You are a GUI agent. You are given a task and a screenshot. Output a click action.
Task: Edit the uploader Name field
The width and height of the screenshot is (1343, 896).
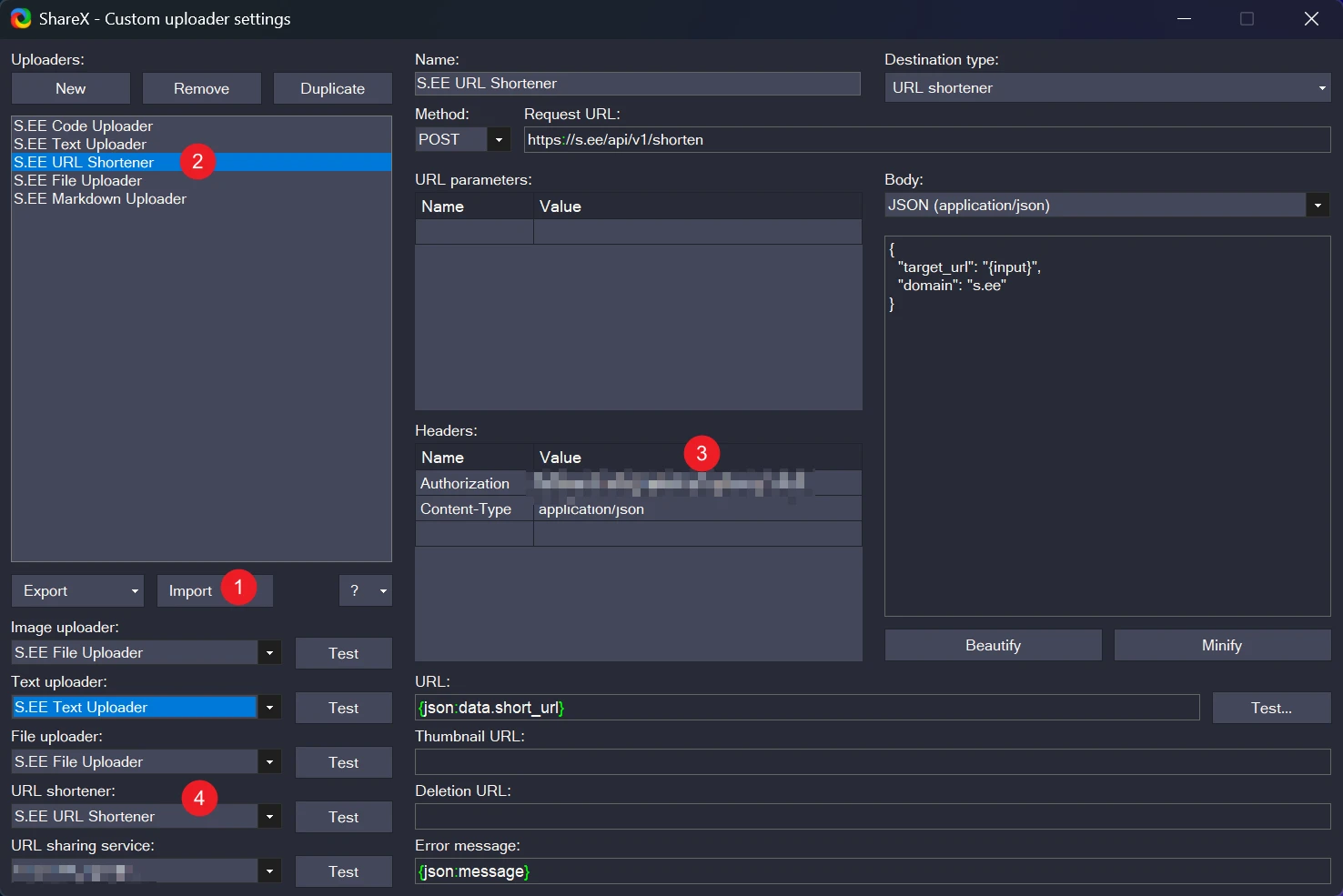637,83
